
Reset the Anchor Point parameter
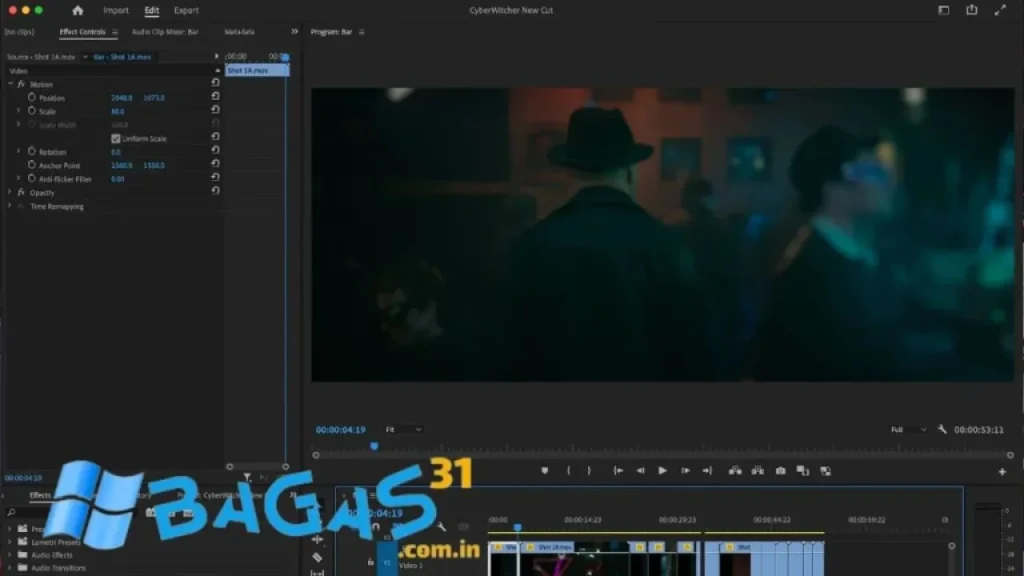[x=216, y=164]
